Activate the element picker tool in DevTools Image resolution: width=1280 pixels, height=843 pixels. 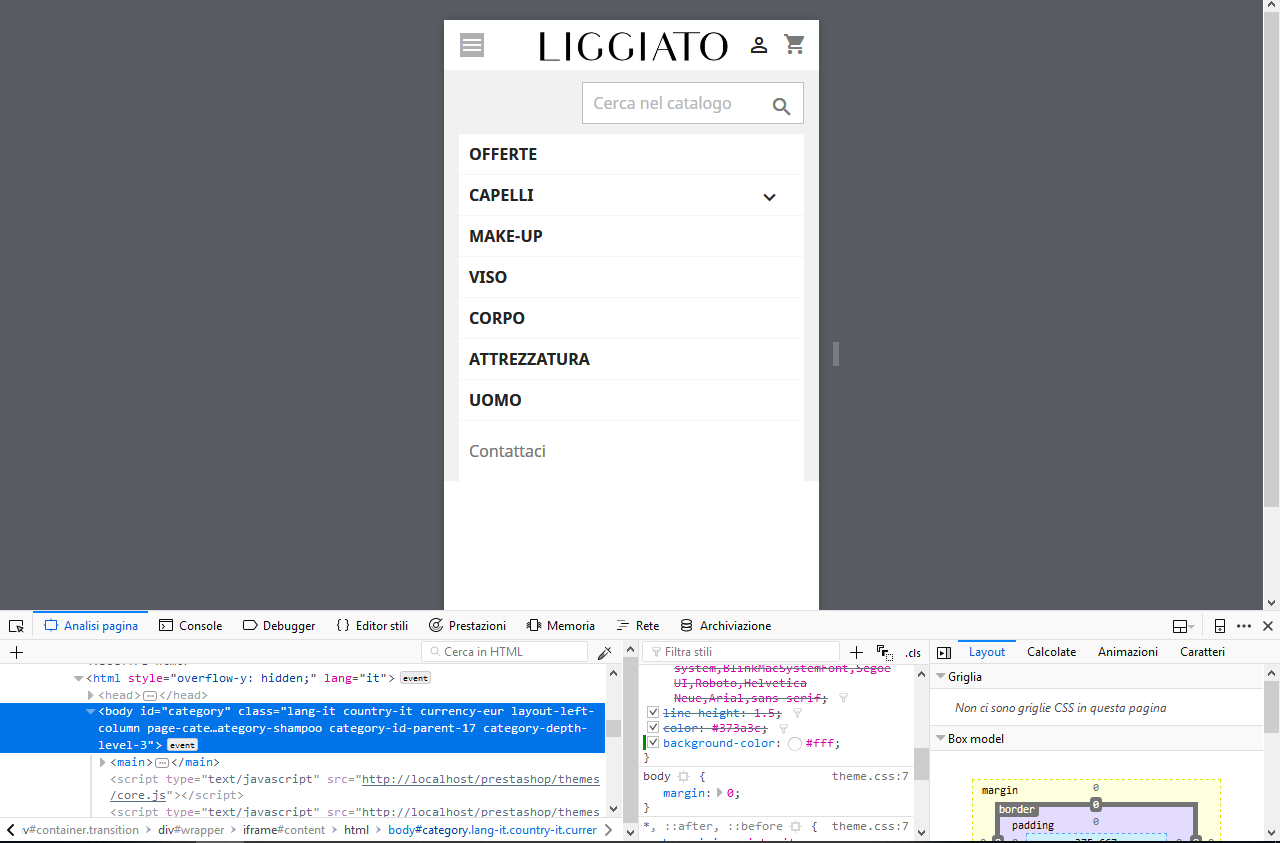16,626
